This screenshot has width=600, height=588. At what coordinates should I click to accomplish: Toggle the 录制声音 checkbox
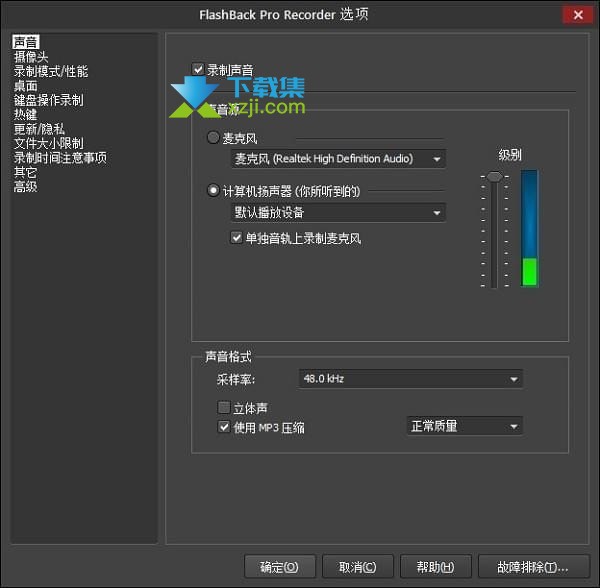point(198,69)
